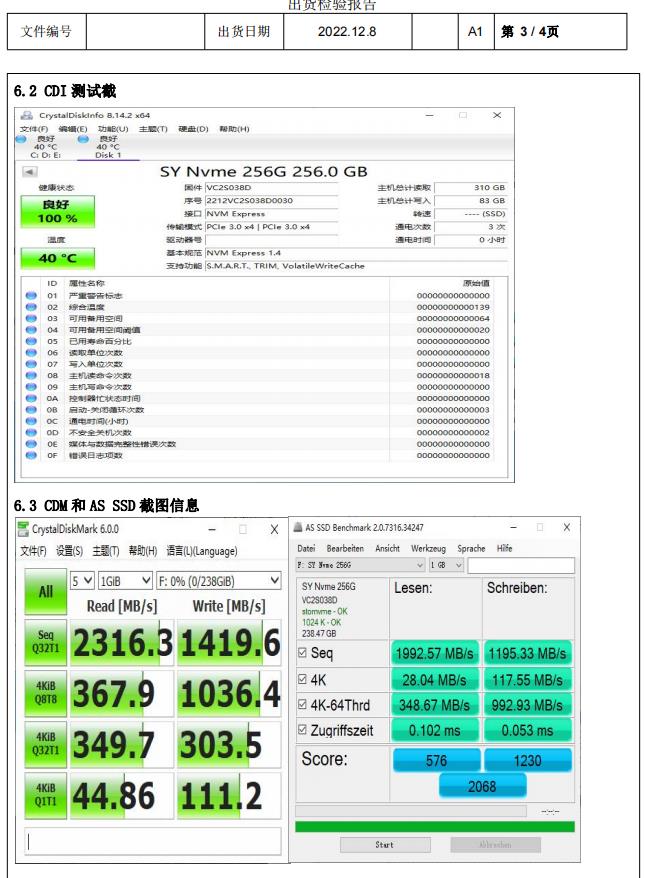Click the blank text field at CrystalDiskMark bottom
Viewport: 645px width, 878px height.
(x=153, y=842)
